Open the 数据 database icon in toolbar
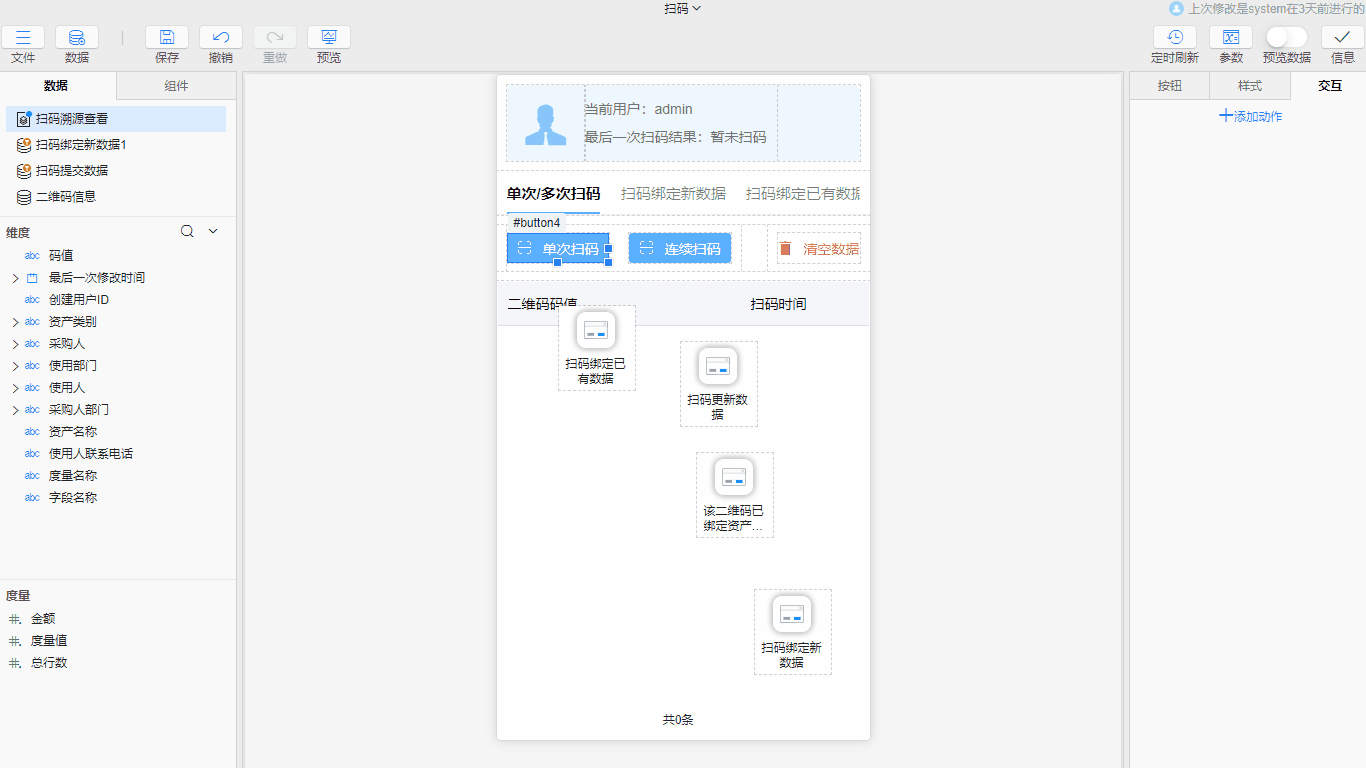Image resolution: width=1366 pixels, height=768 pixels. click(77, 38)
